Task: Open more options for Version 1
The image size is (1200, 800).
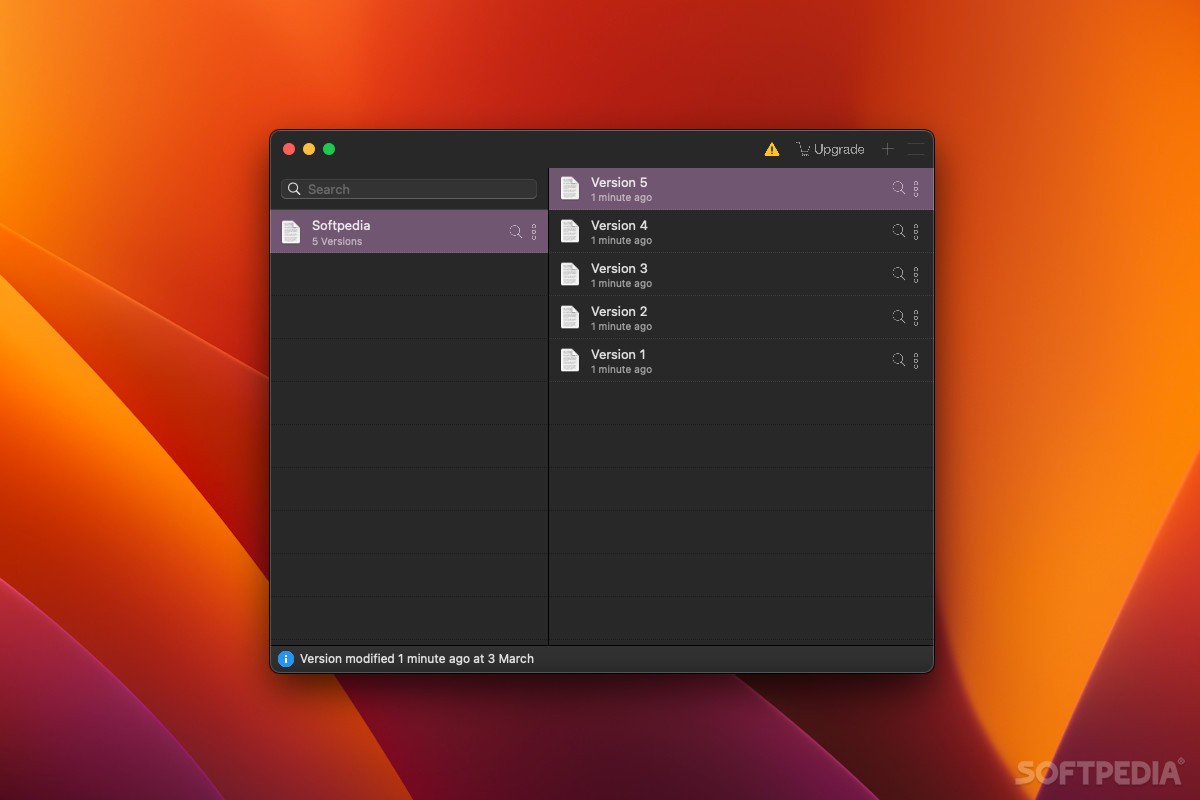Action: click(916, 360)
